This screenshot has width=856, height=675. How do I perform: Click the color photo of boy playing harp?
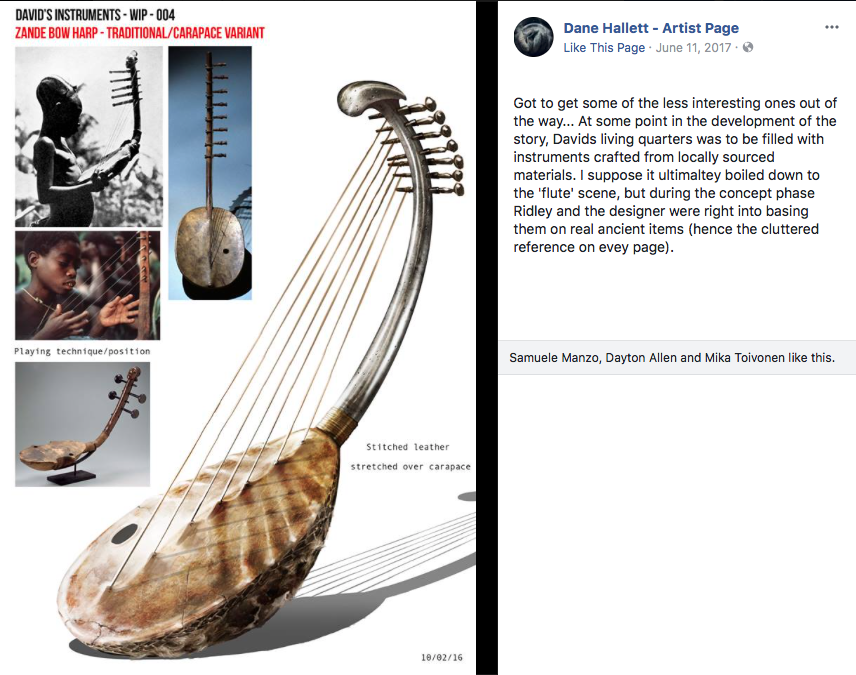tap(88, 285)
